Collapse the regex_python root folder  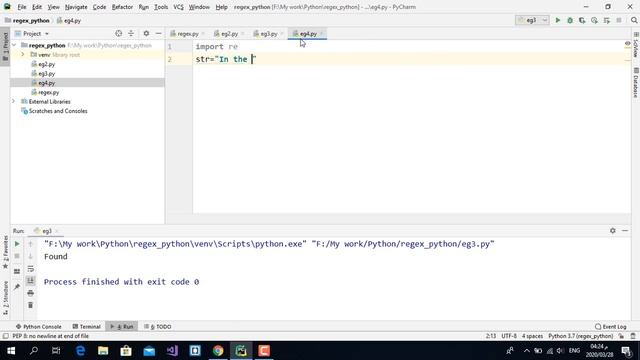coord(14,45)
